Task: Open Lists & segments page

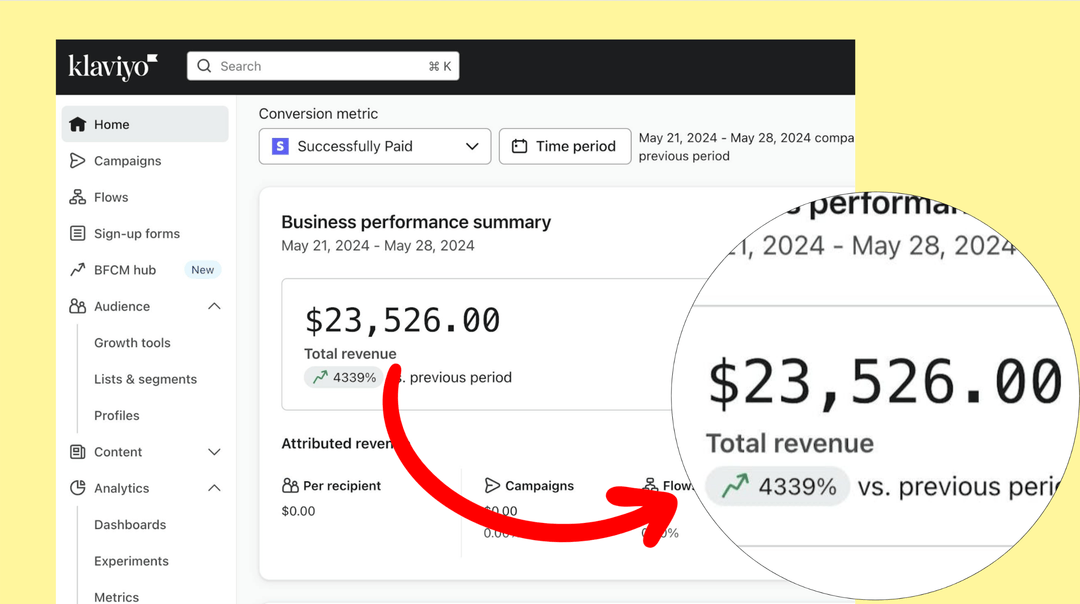Action: point(145,379)
